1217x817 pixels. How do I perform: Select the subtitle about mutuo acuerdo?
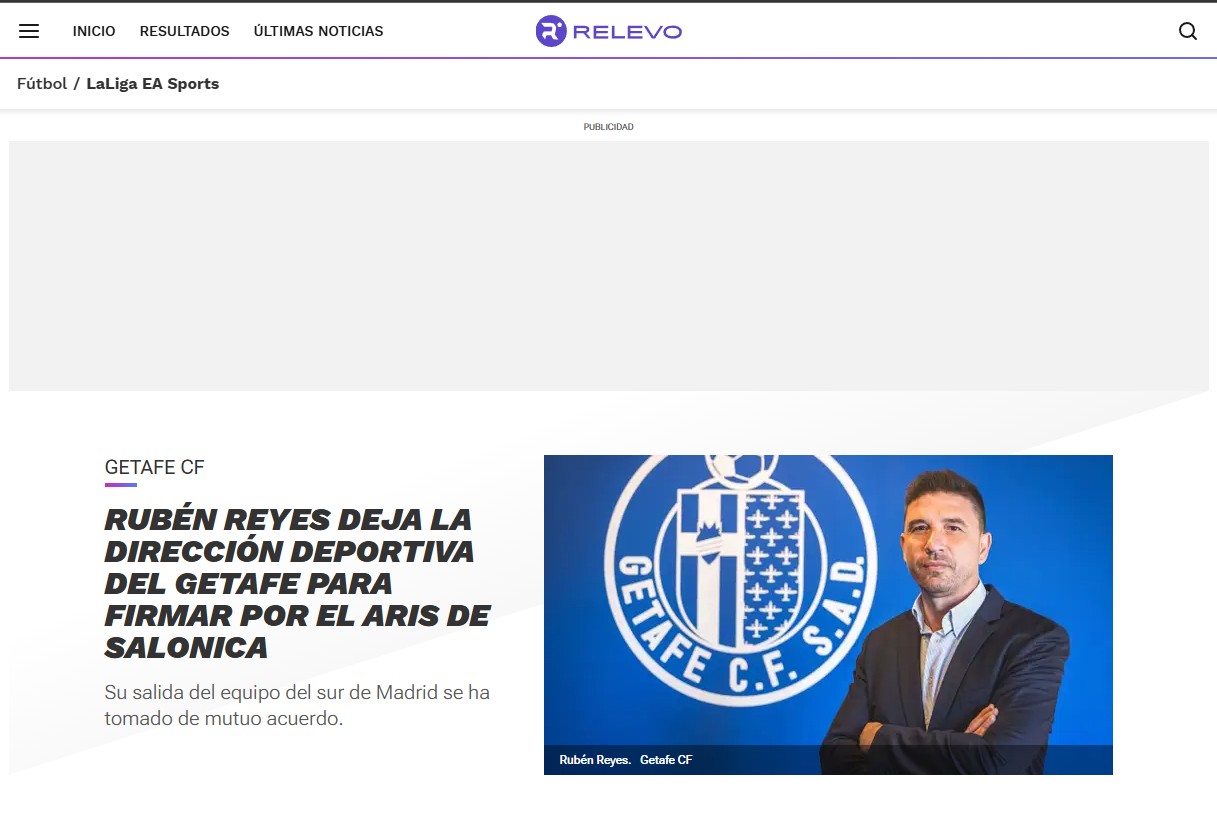coord(297,705)
